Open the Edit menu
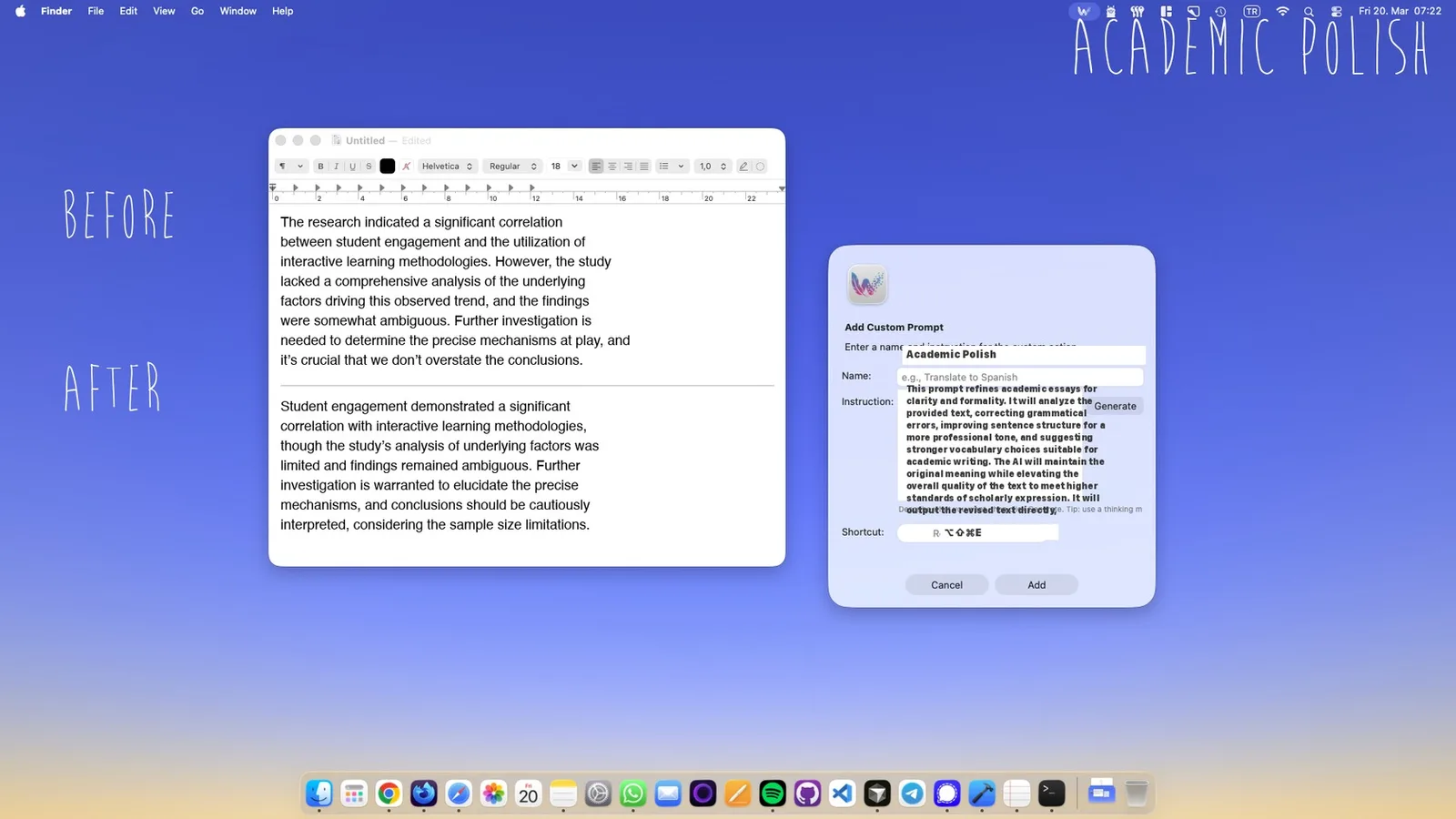The width and height of the screenshot is (1456, 819). click(128, 11)
